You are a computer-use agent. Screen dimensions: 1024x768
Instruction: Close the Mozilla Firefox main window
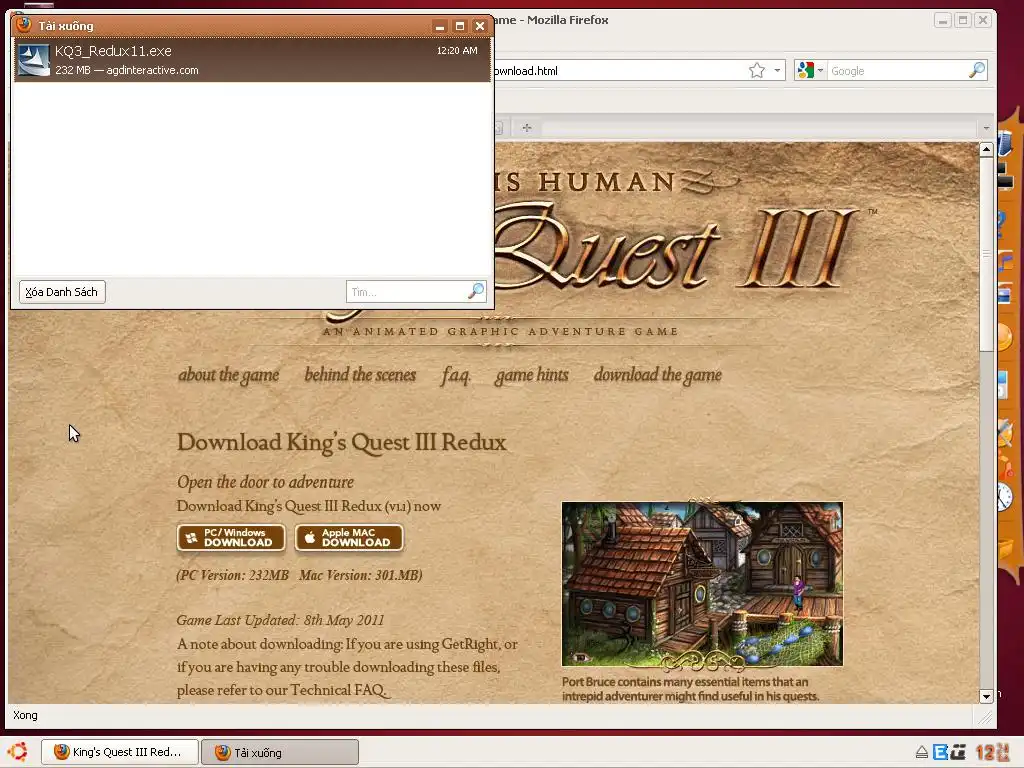point(982,20)
